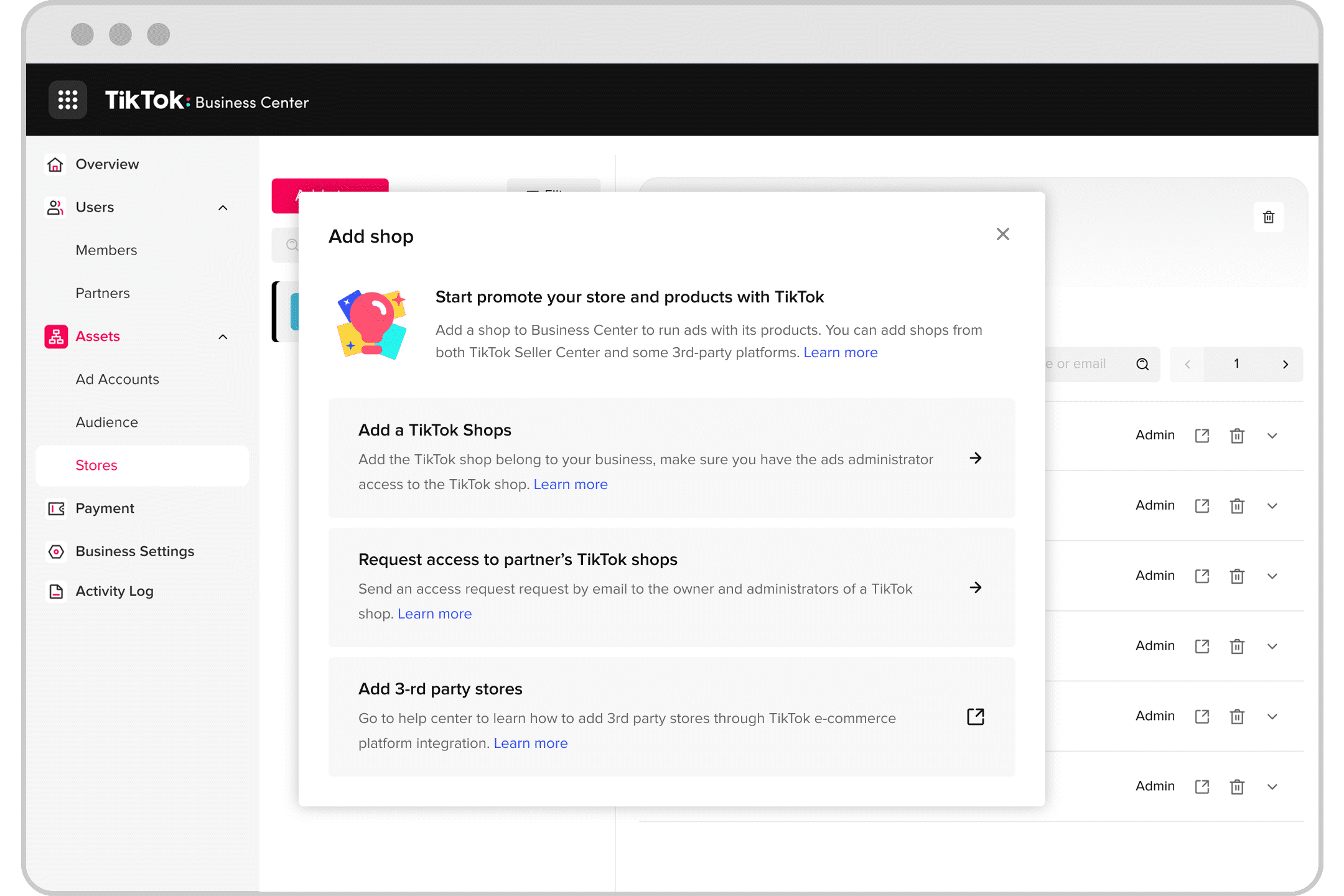This screenshot has width=1344, height=896.
Task: Click the Add a TikTok Shops arrow button
Action: (x=976, y=457)
